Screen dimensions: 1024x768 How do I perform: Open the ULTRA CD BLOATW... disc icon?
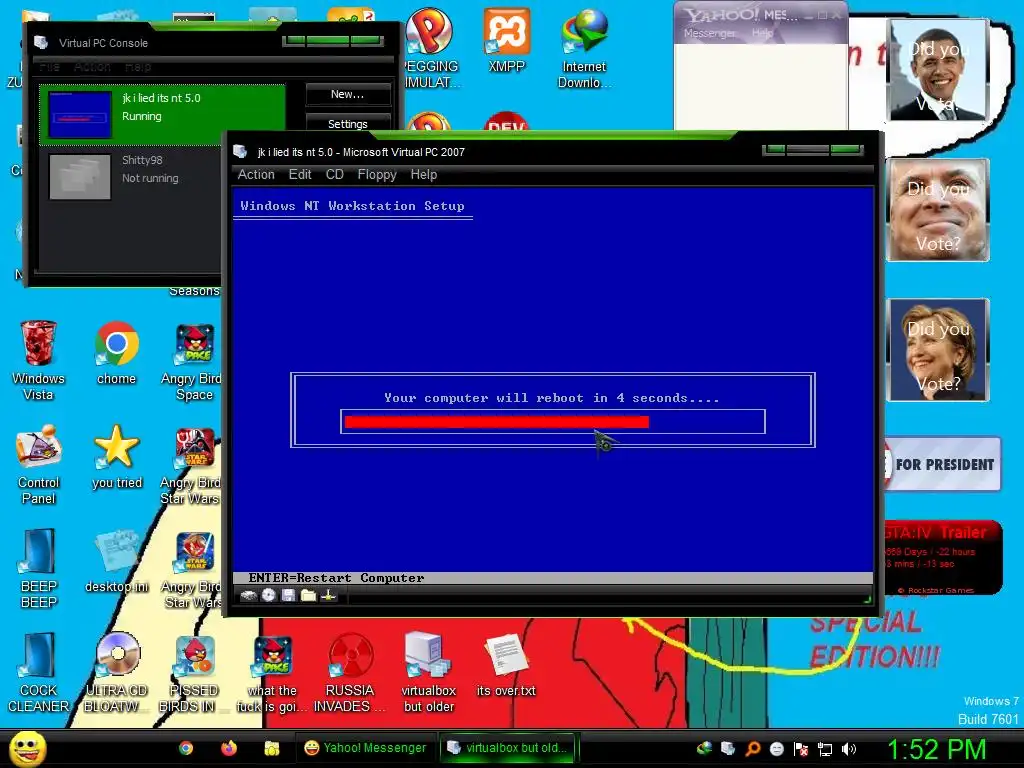click(x=117, y=672)
